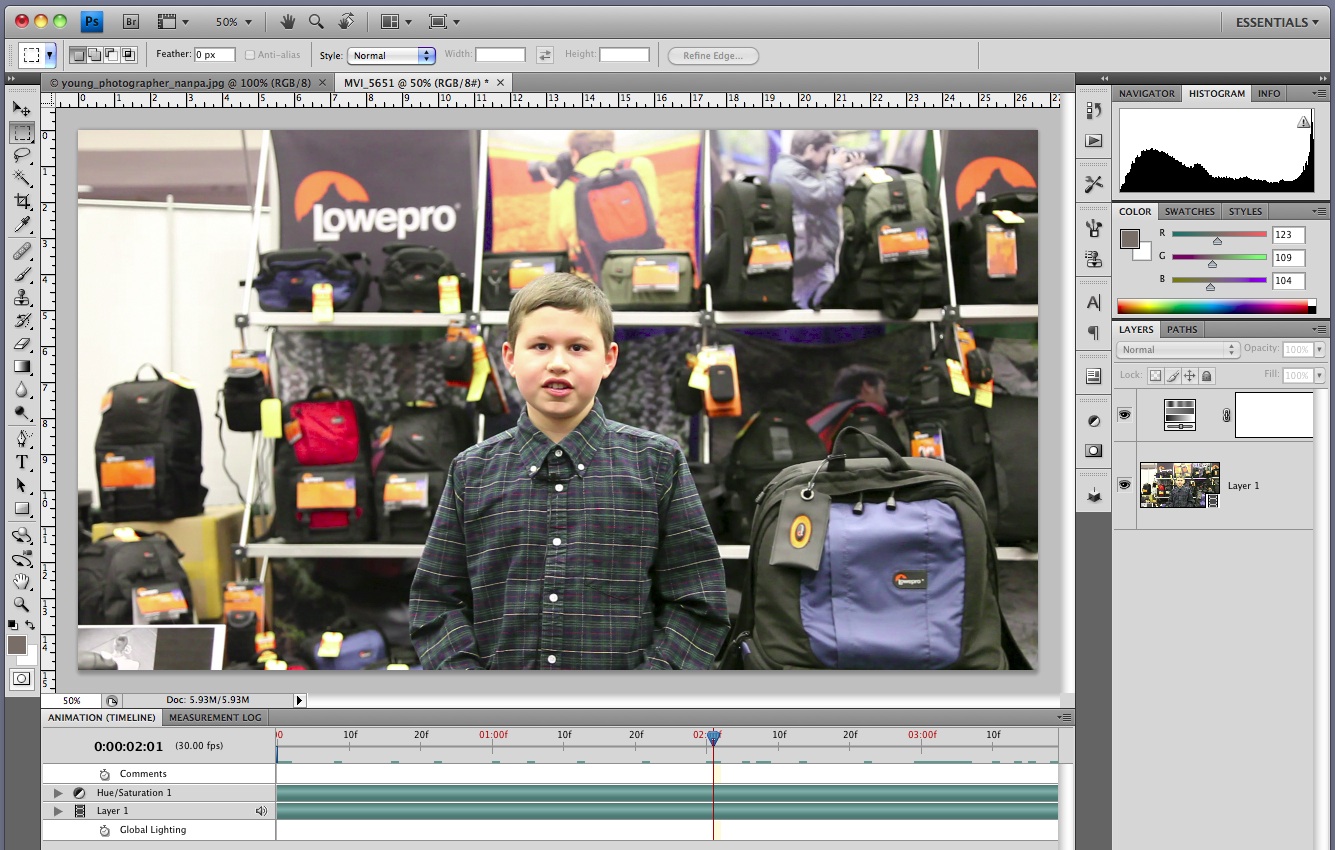
Task: Select the Crop tool
Action: click(x=22, y=201)
